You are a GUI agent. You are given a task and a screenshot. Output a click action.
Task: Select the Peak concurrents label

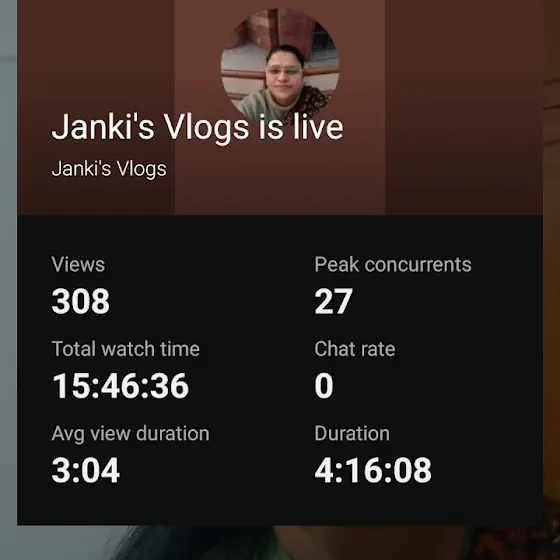click(393, 265)
